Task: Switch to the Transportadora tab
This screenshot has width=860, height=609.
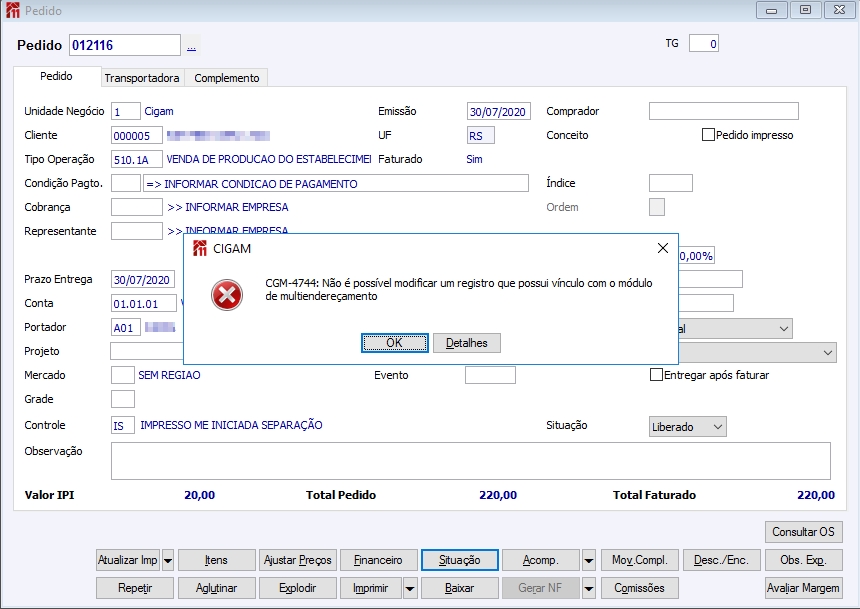Action: (142, 78)
